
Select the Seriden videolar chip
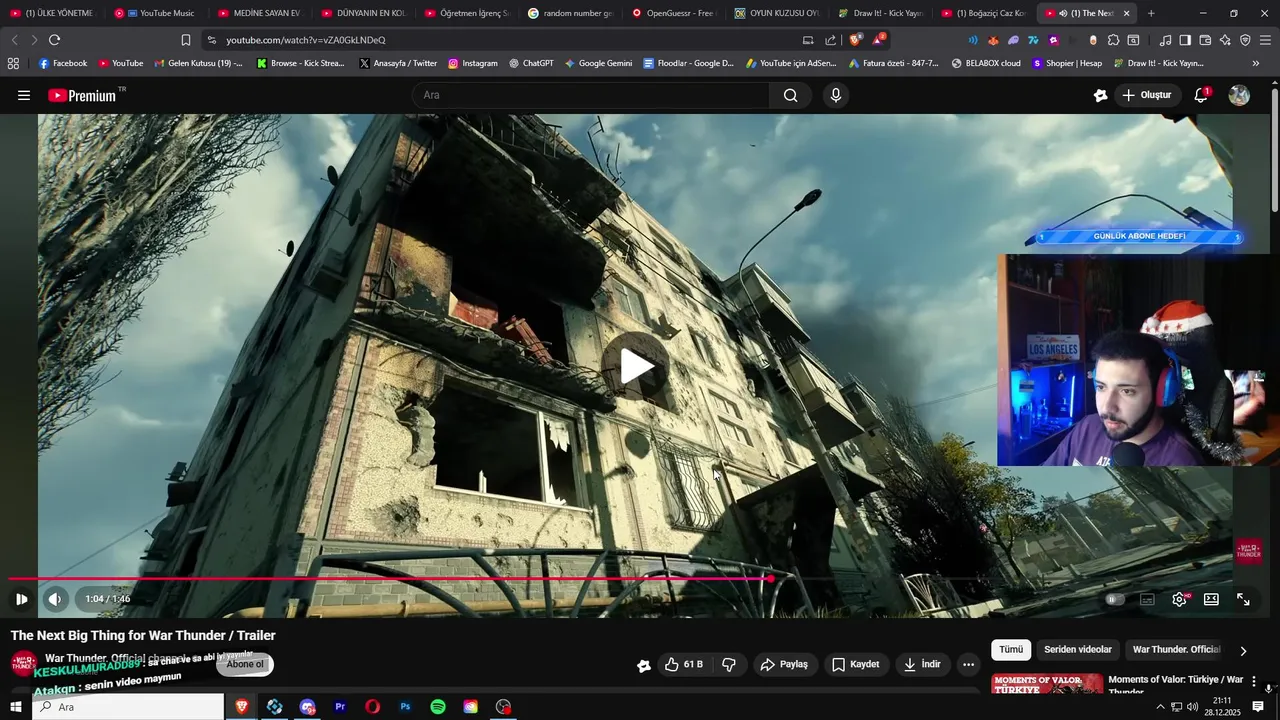click(x=1078, y=650)
